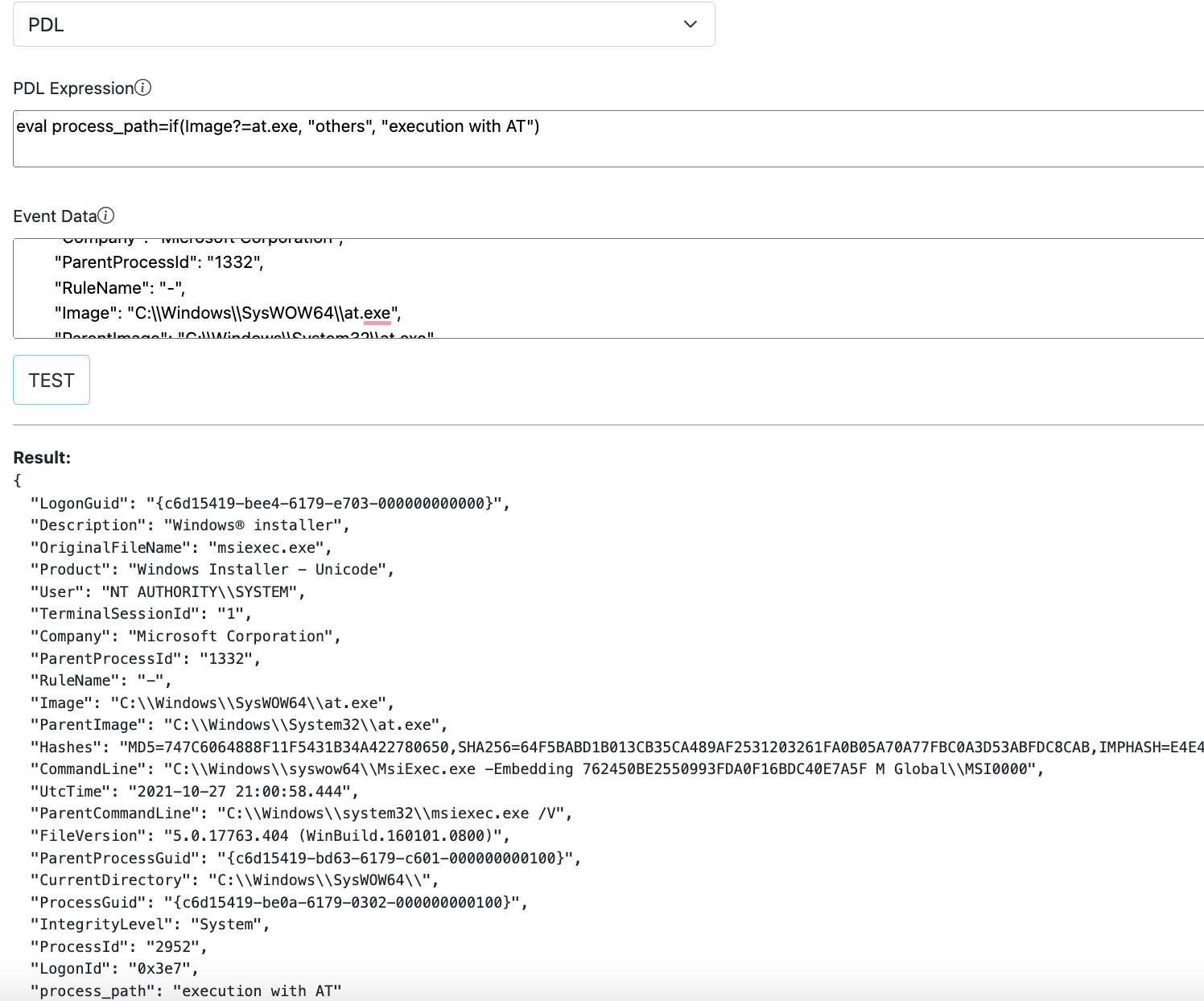Image resolution: width=1204 pixels, height=1001 pixels.
Task: Click the info icon beside Event Data
Action: 106,216
